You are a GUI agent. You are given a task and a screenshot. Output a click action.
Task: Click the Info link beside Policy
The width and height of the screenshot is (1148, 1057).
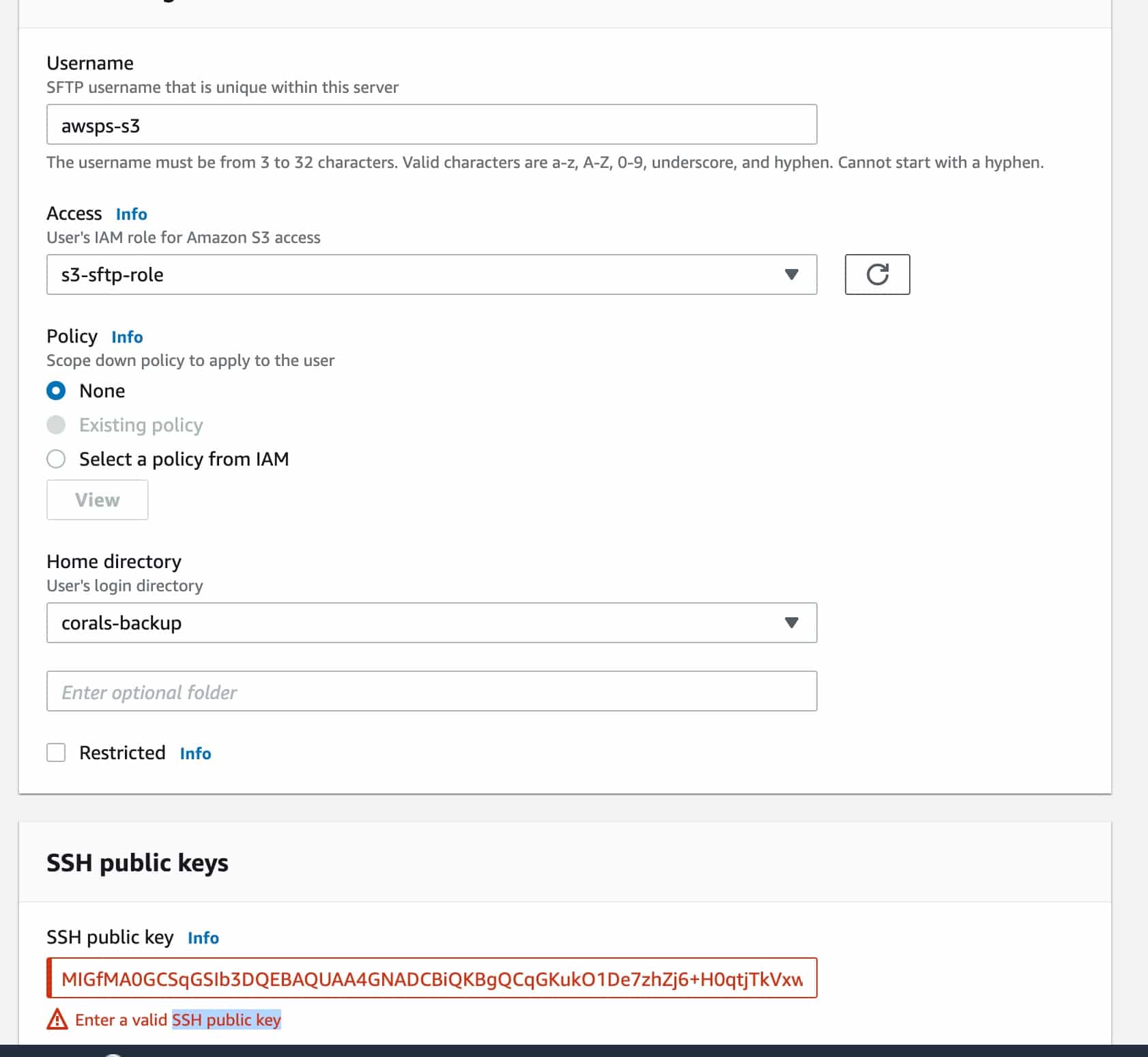[126, 337]
